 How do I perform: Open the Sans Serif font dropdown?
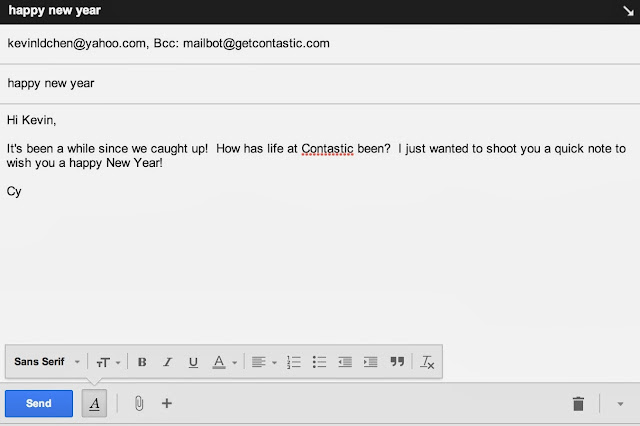tap(47, 362)
